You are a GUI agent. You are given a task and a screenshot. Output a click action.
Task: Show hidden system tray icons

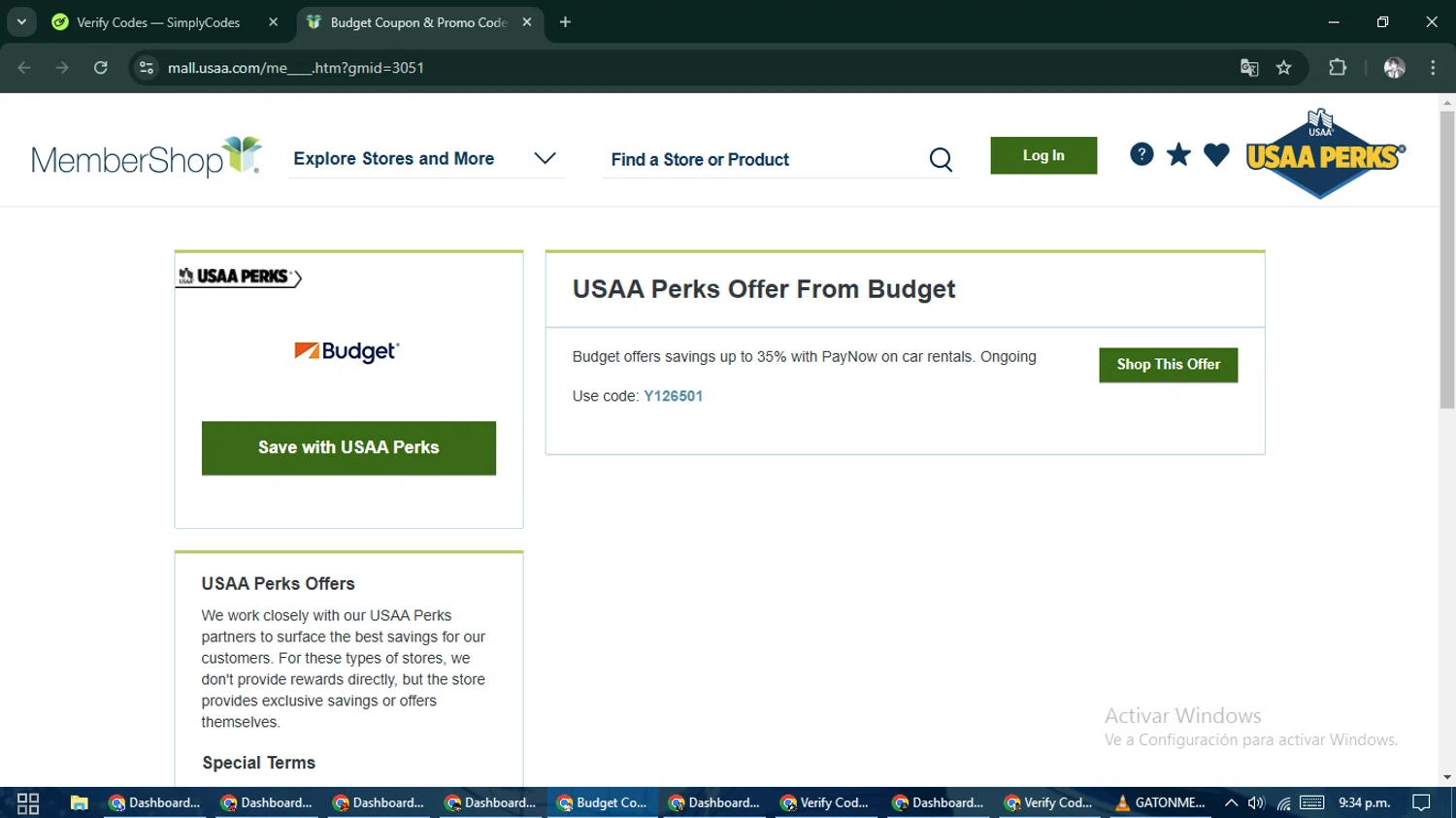coord(1231,802)
